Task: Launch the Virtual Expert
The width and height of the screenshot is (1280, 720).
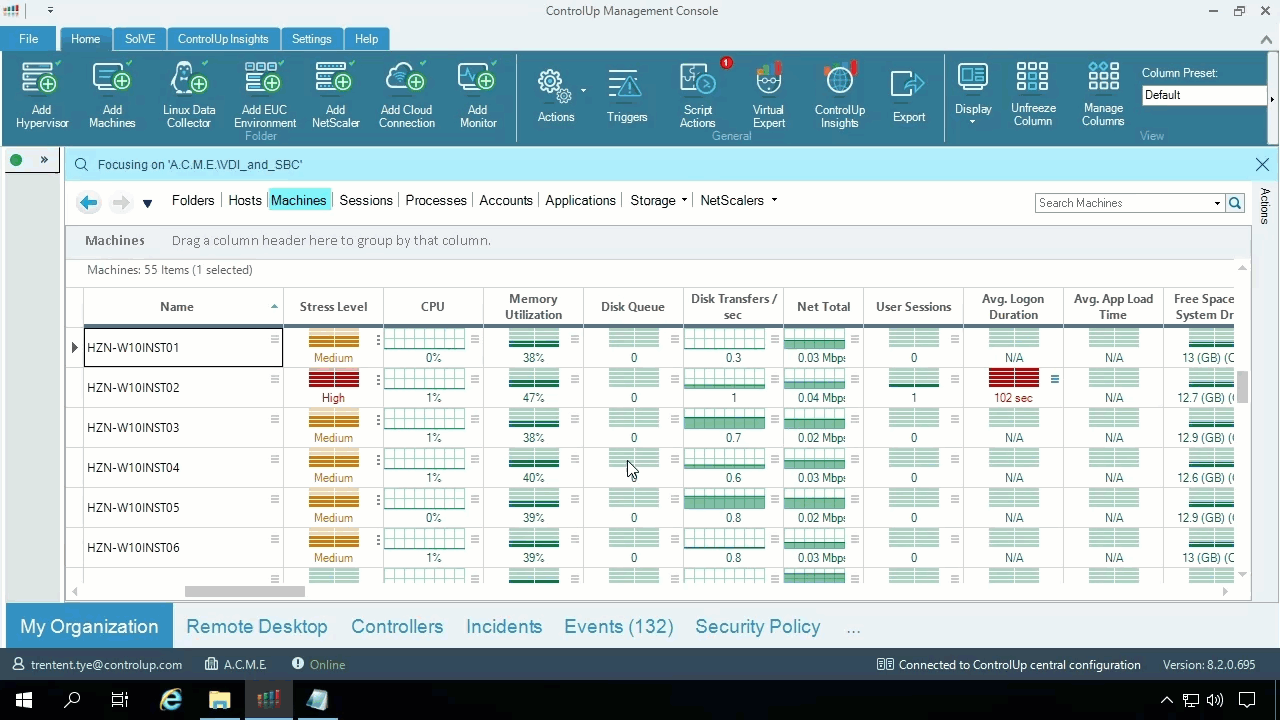Action: (x=768, y=95)
